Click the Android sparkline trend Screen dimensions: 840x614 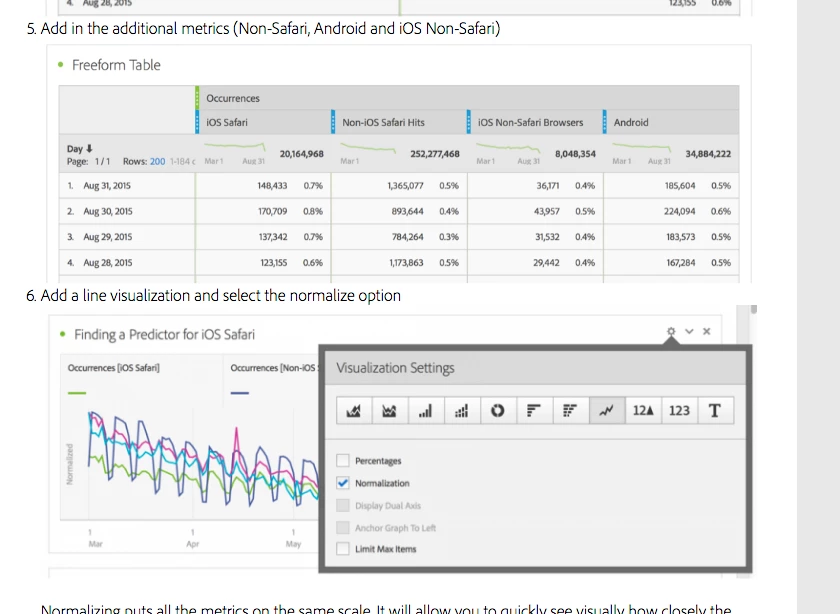641,146
